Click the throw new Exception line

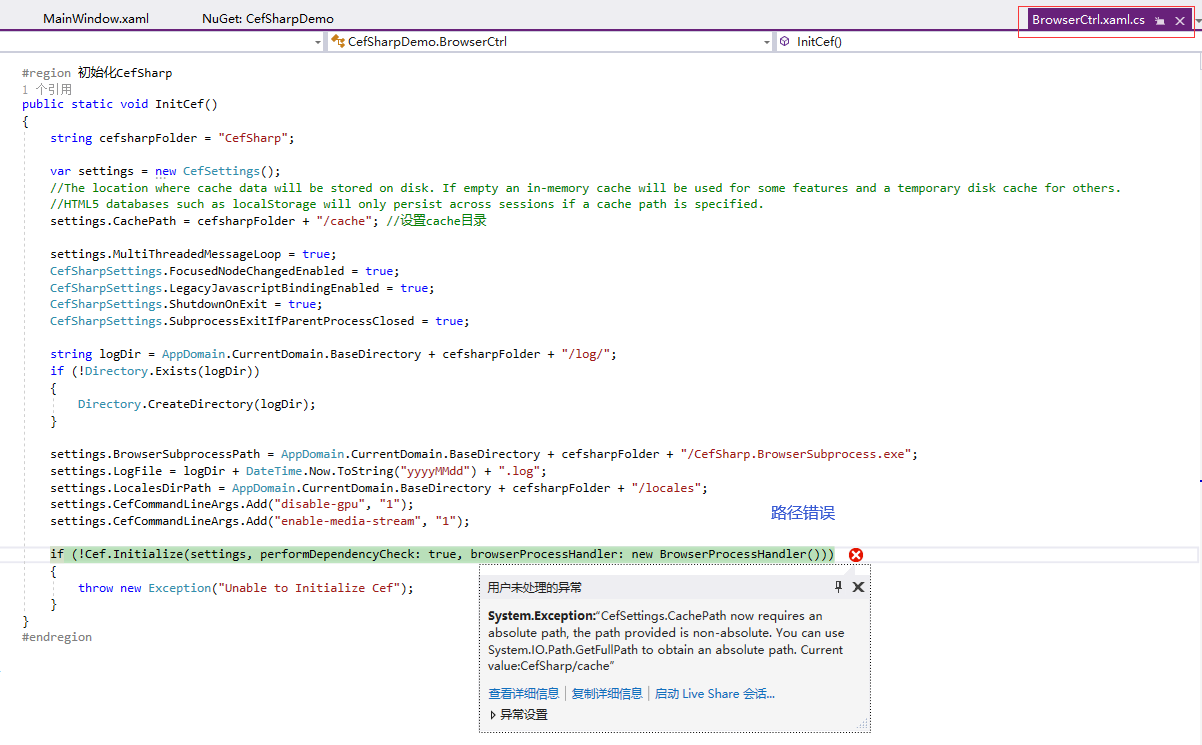click(246, 588)
